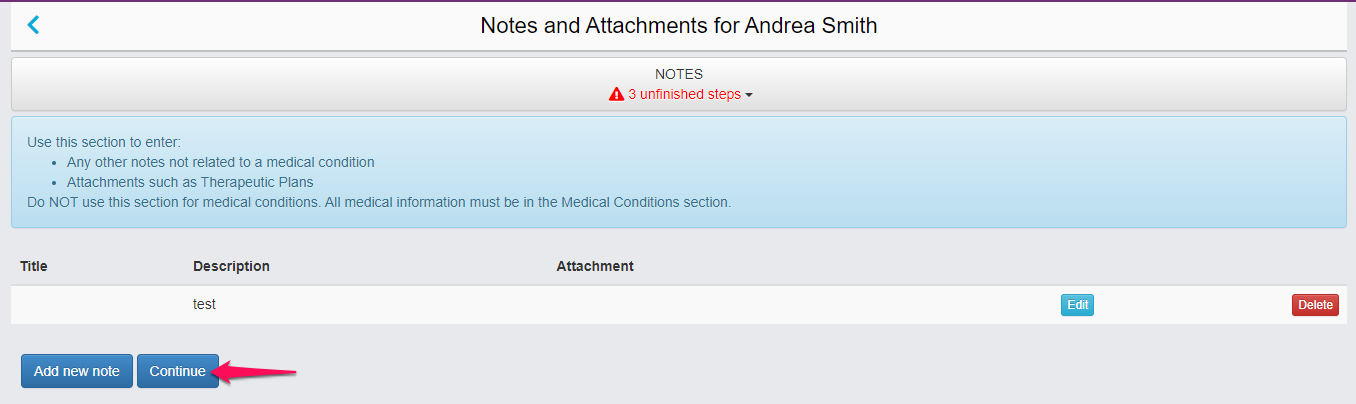Screen dimensions: 1356x404
Task: Click the 'Attachments such as Therapeutic Plans' bullet
Action: pyautogui.click(x=190, y=182)
